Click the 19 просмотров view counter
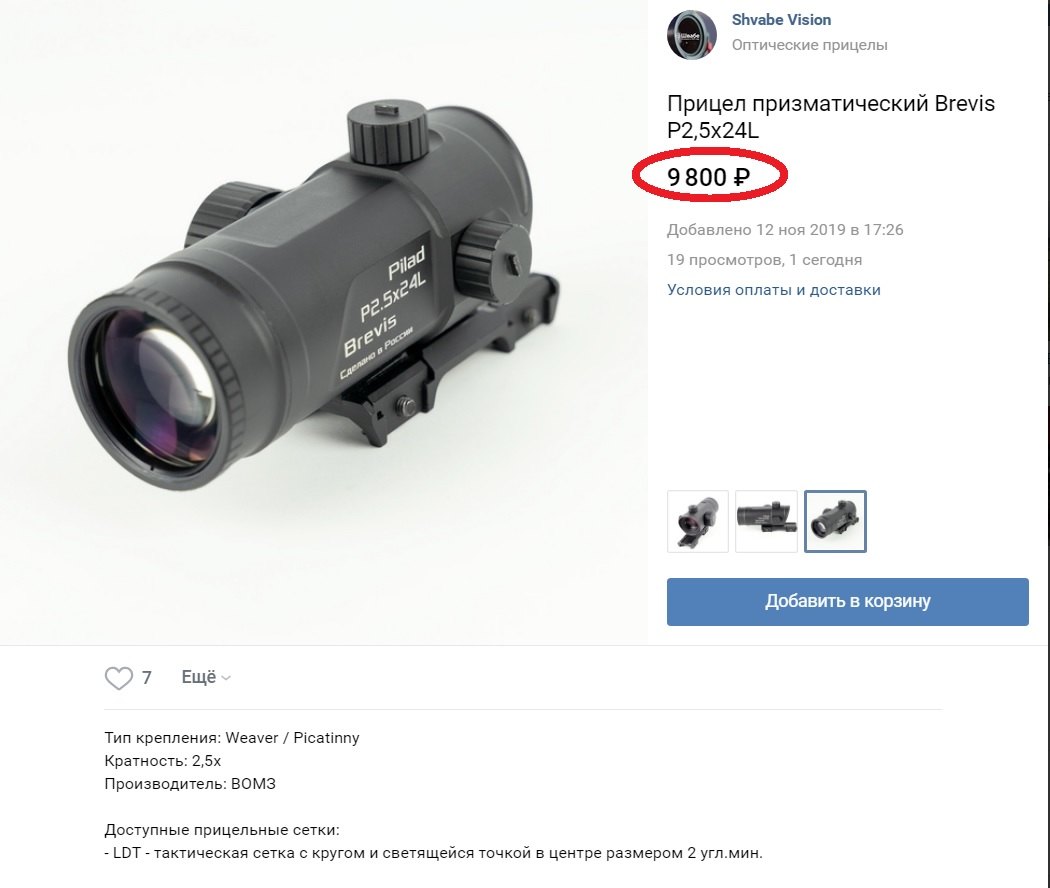 click(764, 260)
